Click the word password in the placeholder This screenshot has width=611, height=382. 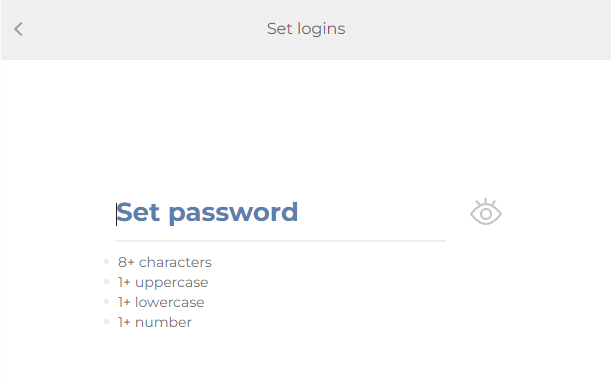(x=233, y=214)
